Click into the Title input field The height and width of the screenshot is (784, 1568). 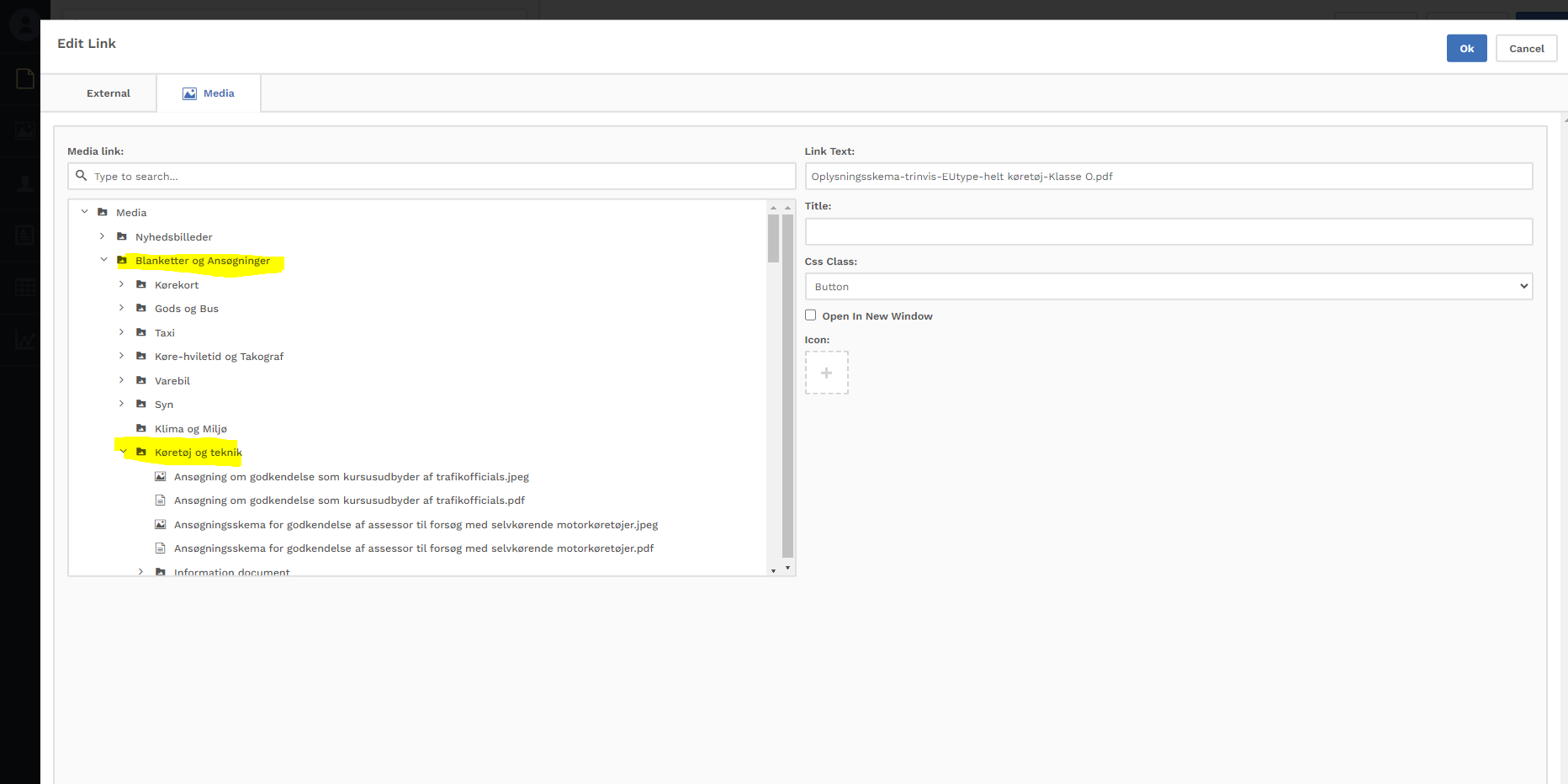1168,231
